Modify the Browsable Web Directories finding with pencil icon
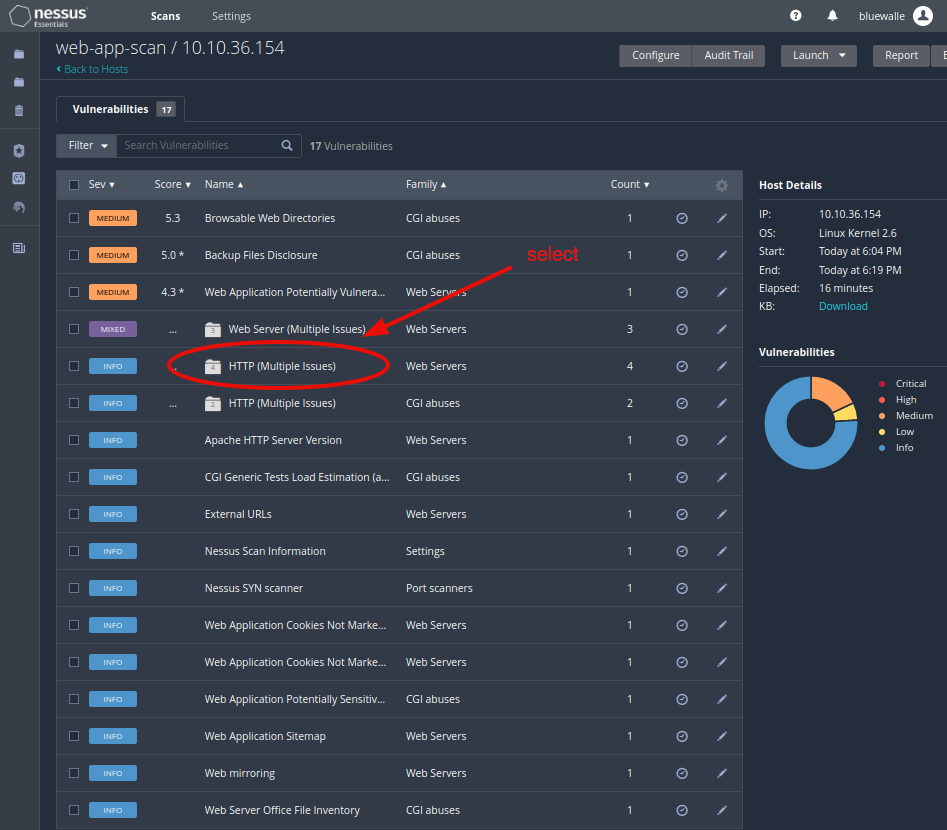Image resolution: width=947 pixels, height=830 pixels. [x=722, y=218]
